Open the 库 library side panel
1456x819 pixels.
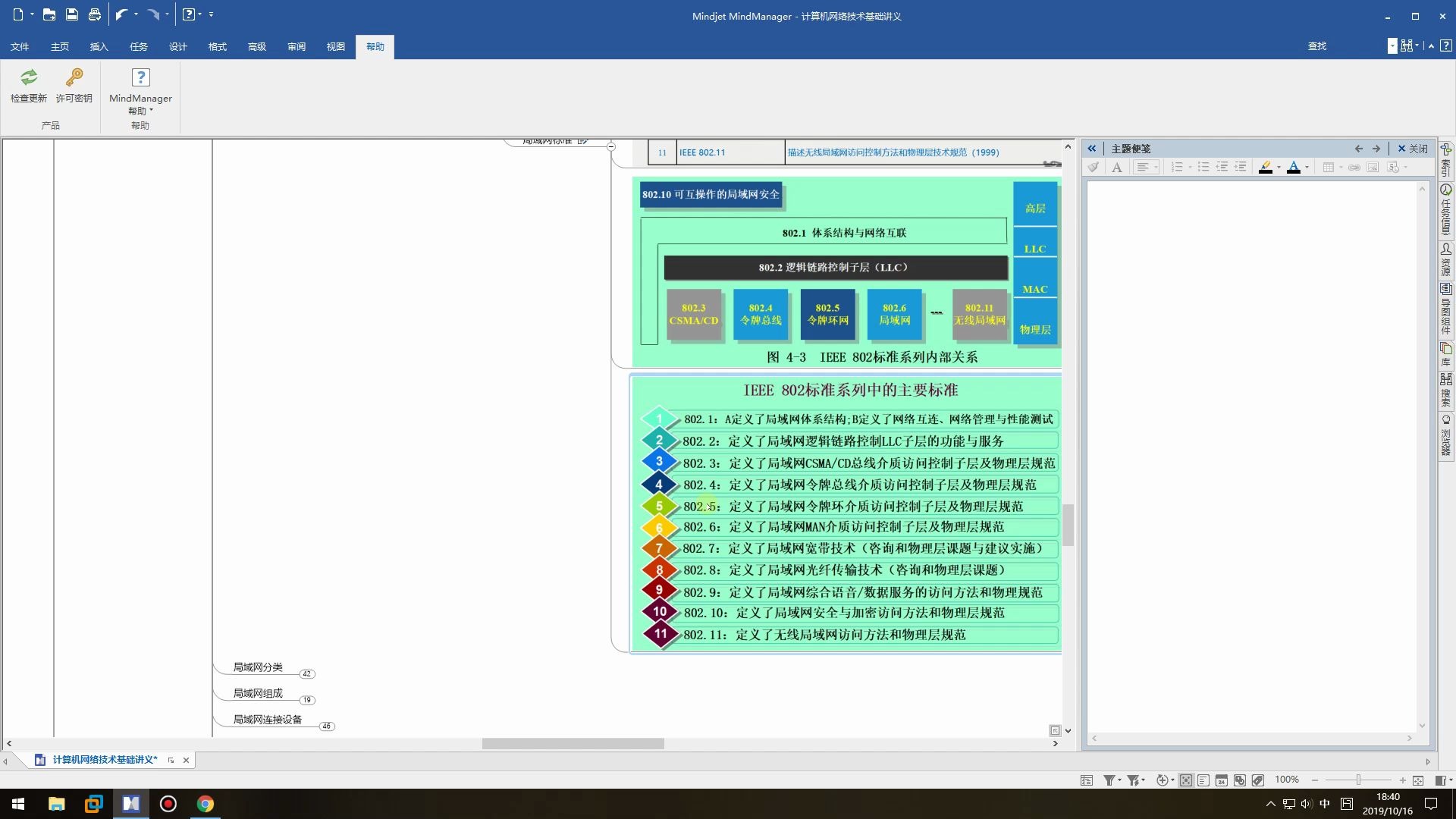pos(1446,355)
